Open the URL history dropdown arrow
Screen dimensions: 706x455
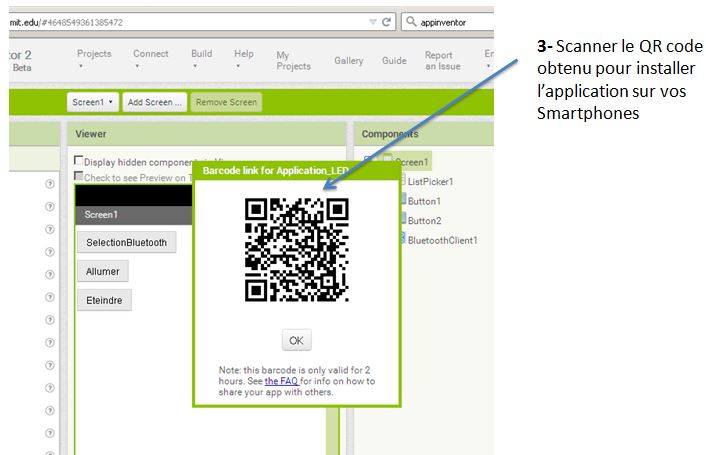tap(372, 21)
